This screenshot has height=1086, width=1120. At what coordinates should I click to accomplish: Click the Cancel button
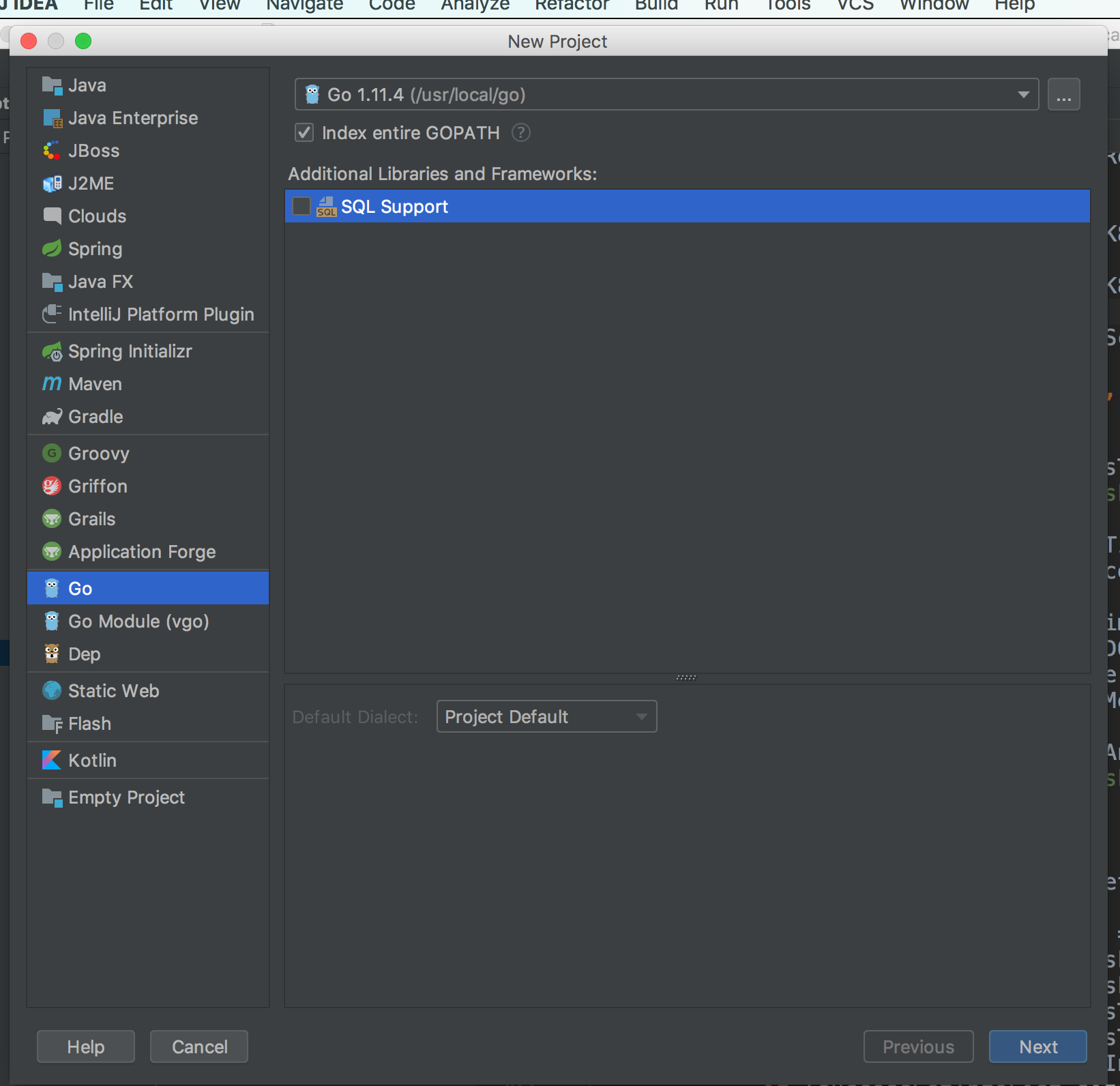(x=199, y=1046)
